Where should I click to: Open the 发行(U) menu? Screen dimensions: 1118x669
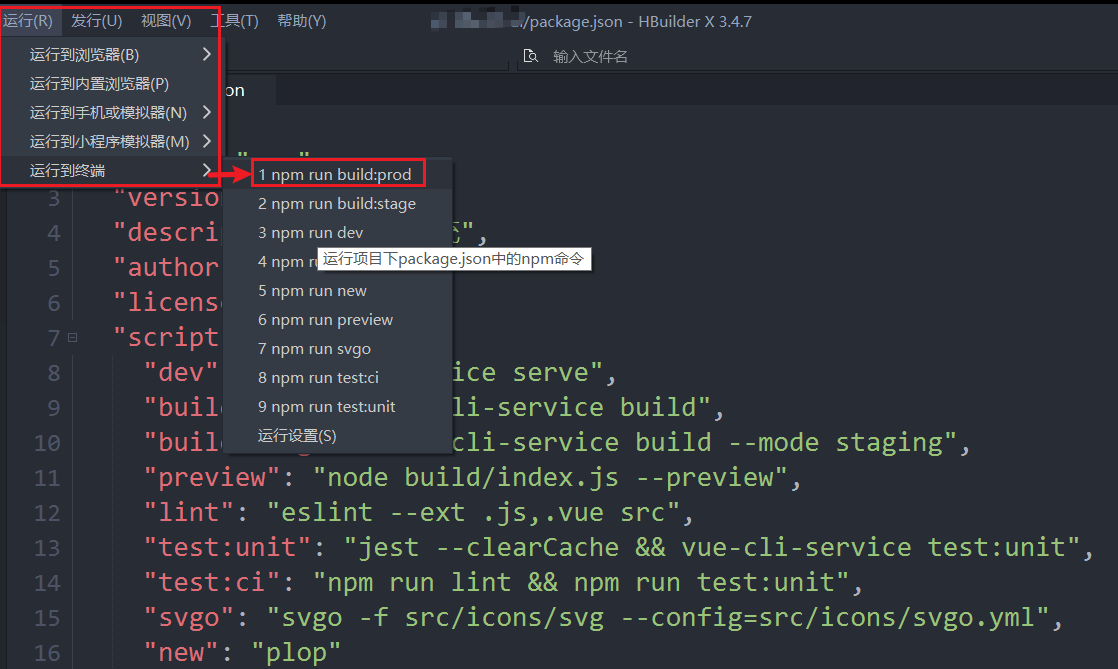click(x=97, y=21)
